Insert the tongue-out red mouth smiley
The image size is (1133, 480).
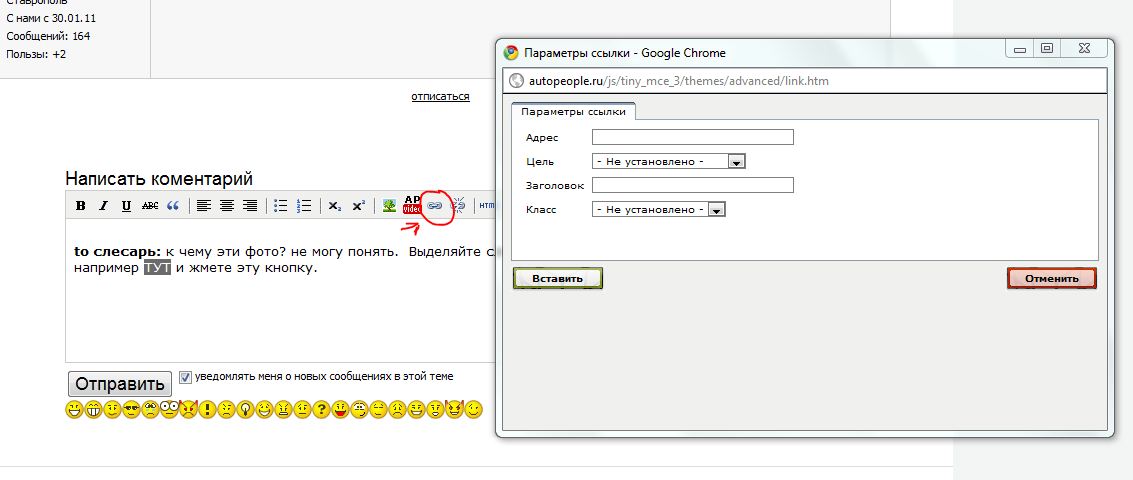pos(340,411)
